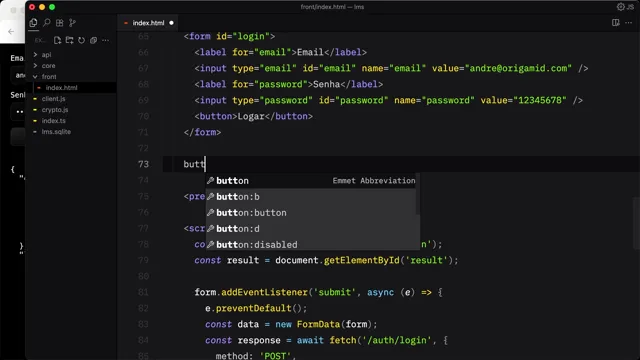The image size is (640, 360).
Task: Place cursor in form id="login" line
Action: click(x=229, y=36)
